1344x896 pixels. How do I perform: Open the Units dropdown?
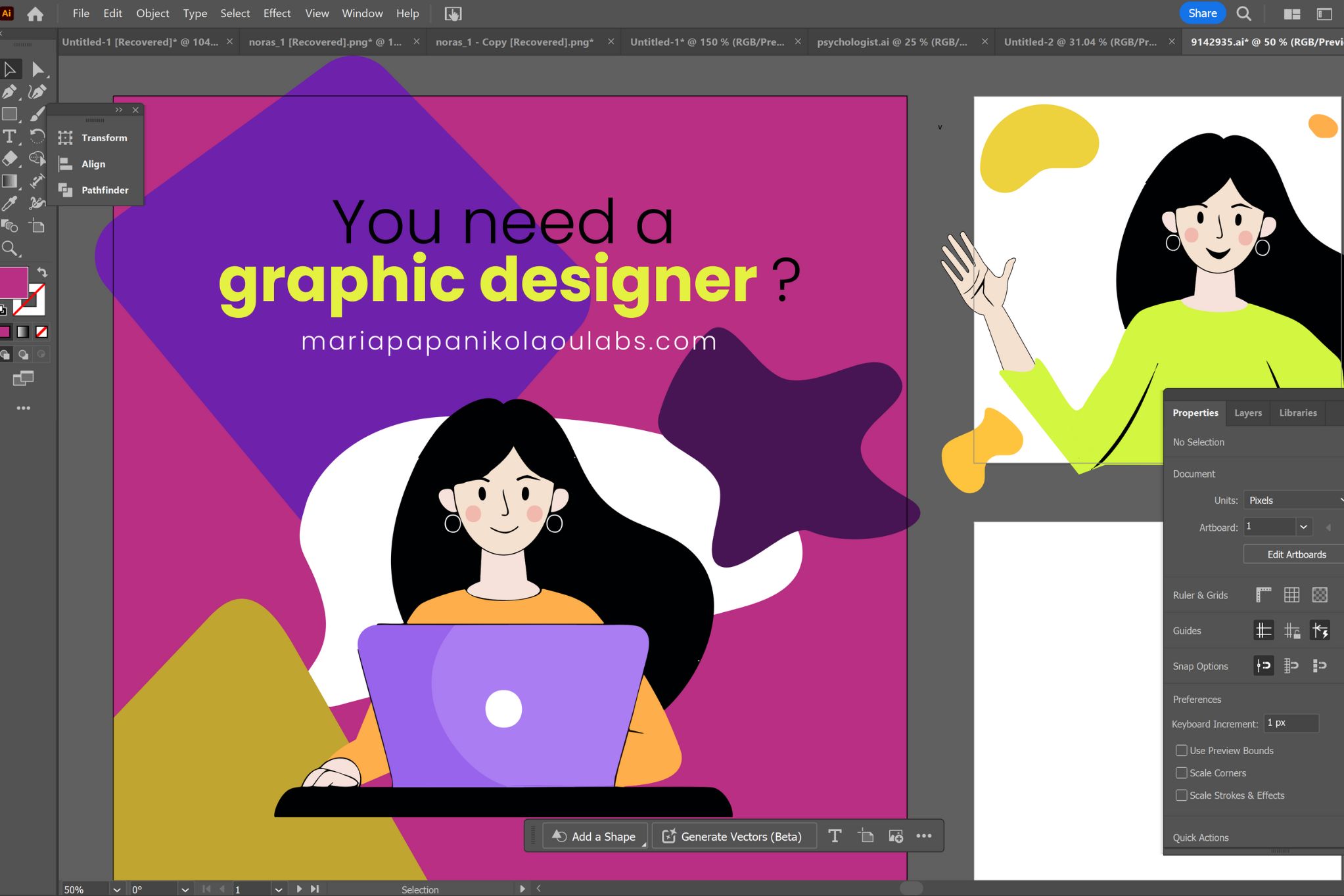pyautogui.click(x=1291, y=500)
